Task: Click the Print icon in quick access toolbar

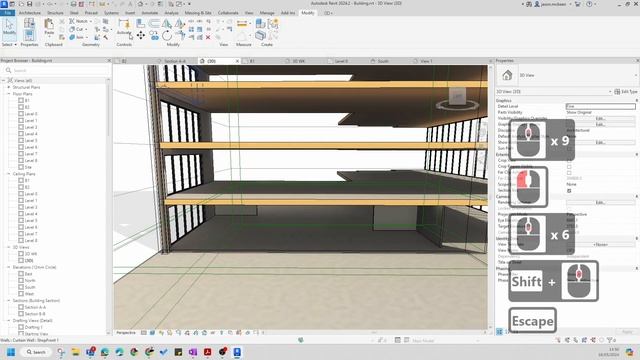Action: (x=73, y=4)
